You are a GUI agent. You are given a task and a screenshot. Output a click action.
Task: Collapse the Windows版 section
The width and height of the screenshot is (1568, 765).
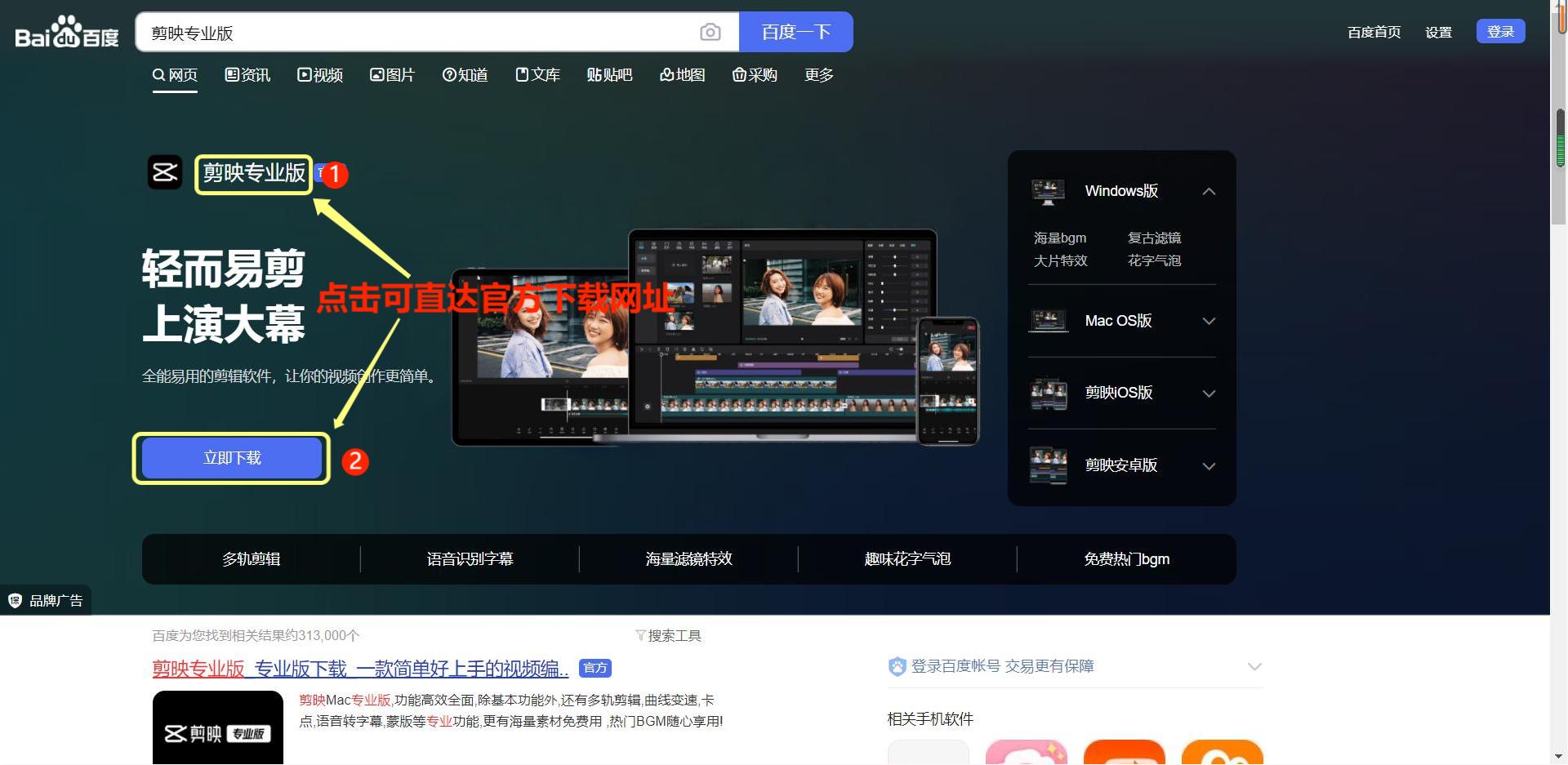pos(1209,190)
